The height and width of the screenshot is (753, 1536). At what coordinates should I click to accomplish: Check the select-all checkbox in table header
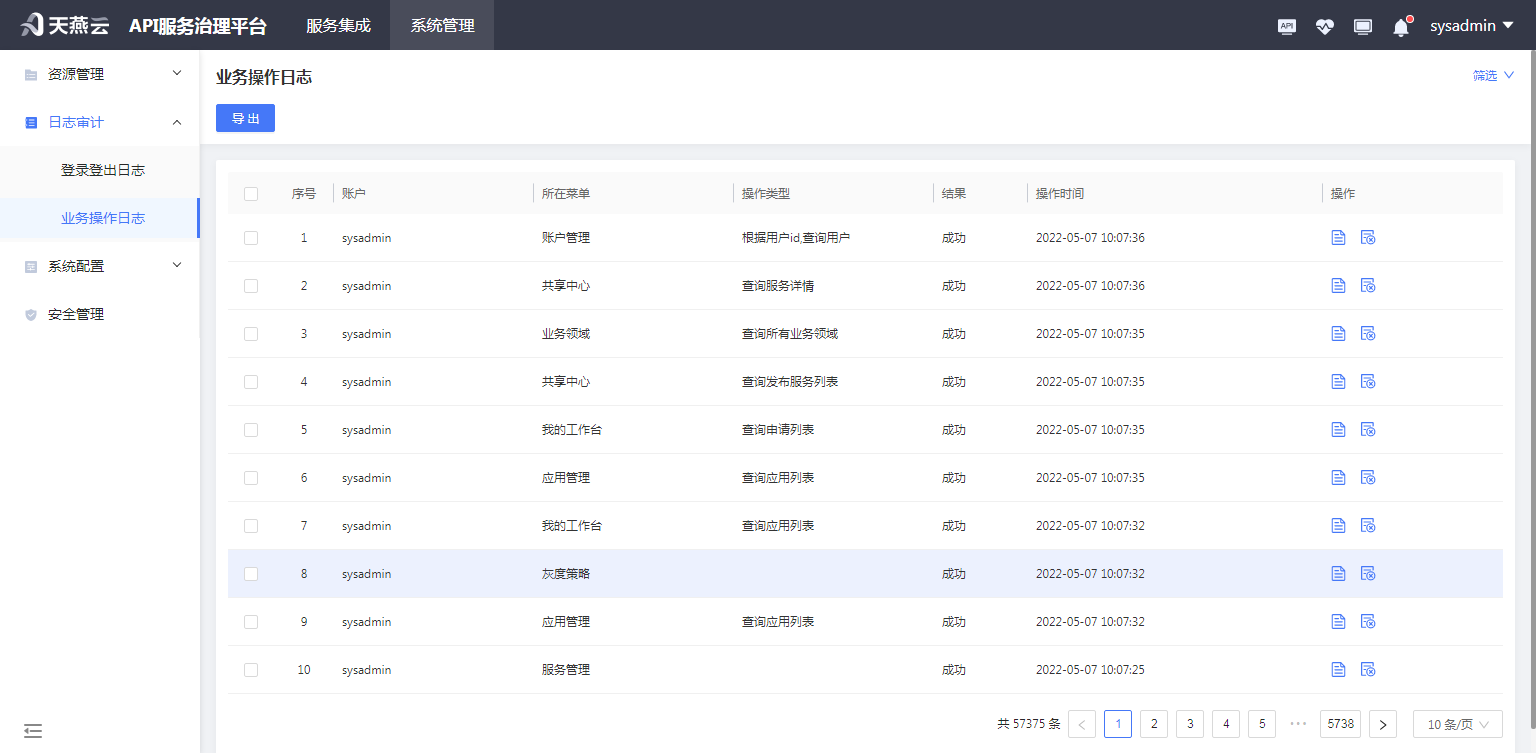pos(251,193)
